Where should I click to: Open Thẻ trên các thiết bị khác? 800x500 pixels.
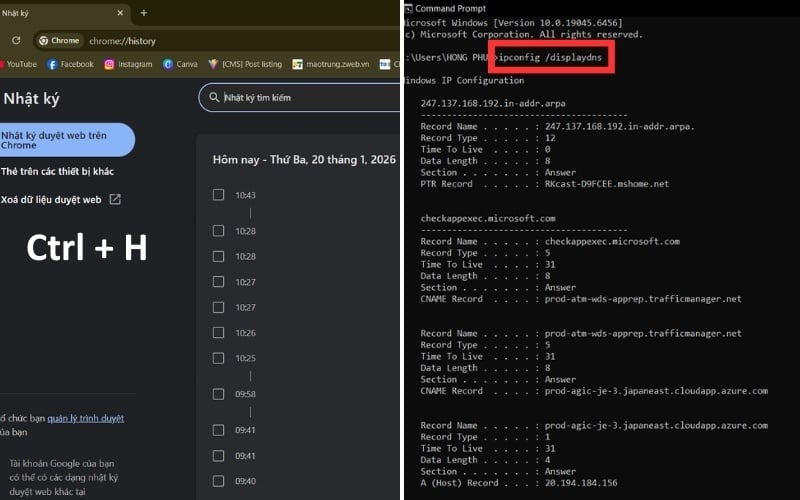click(57, 171)
